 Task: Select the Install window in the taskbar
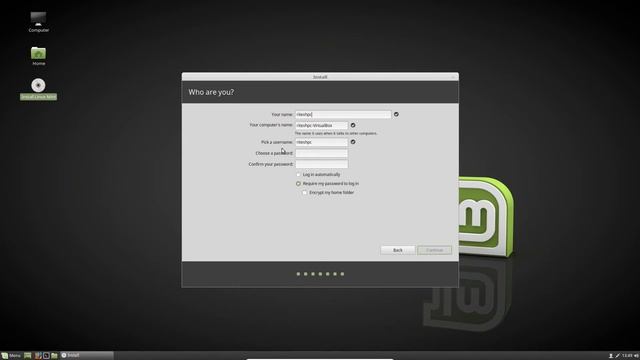[x=86, y=356]
